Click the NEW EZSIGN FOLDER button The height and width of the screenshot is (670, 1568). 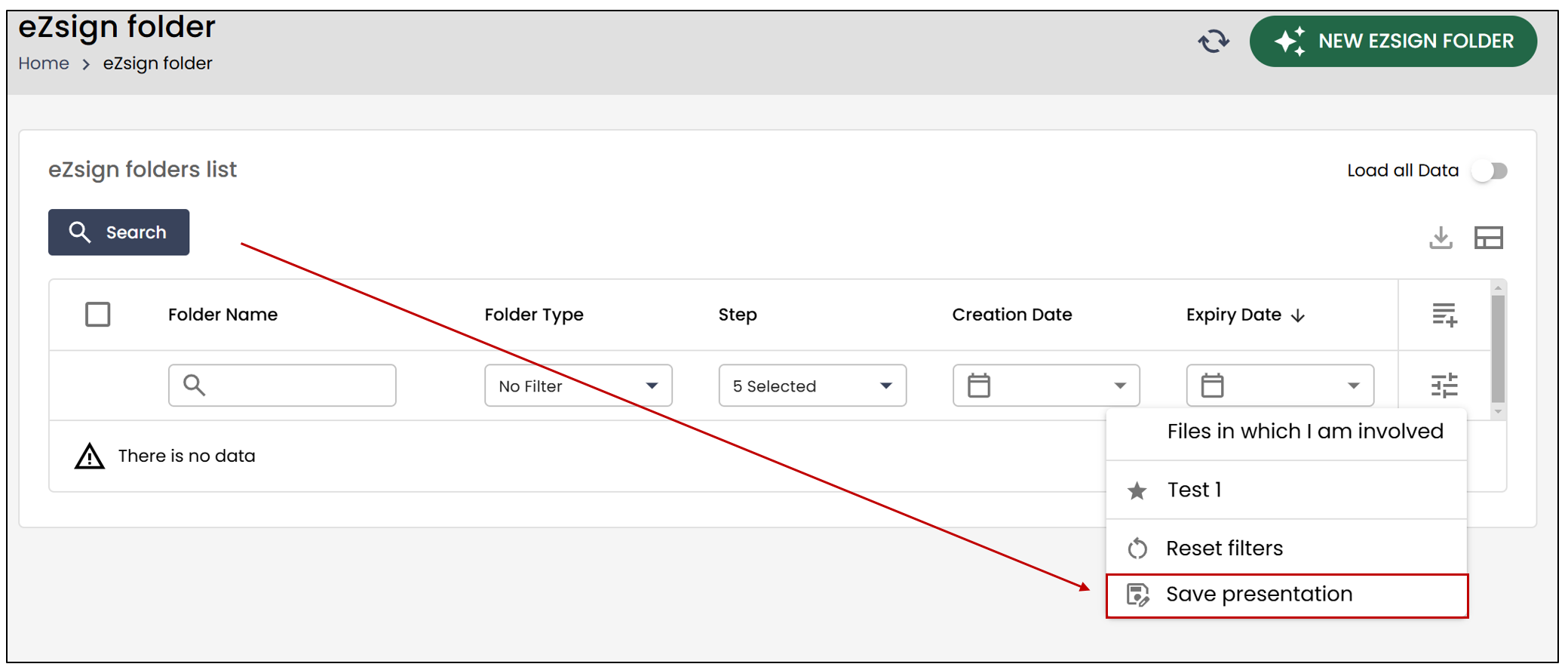1393,41
